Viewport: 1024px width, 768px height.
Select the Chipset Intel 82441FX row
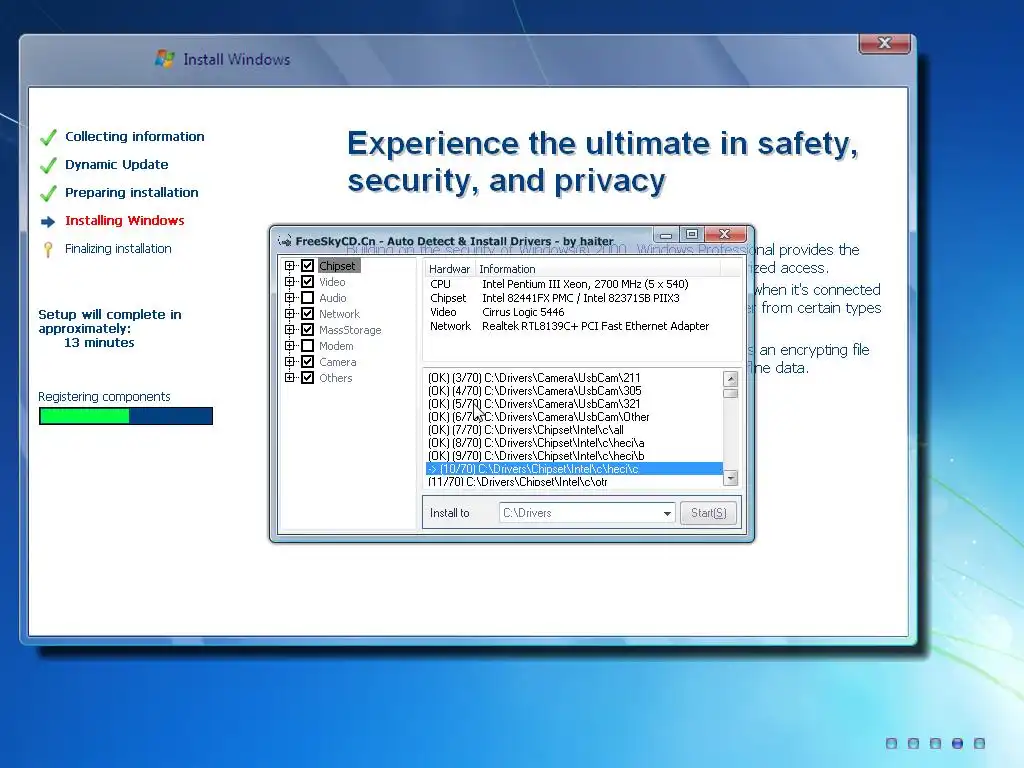pyautogui.click(x=583, y=298)
